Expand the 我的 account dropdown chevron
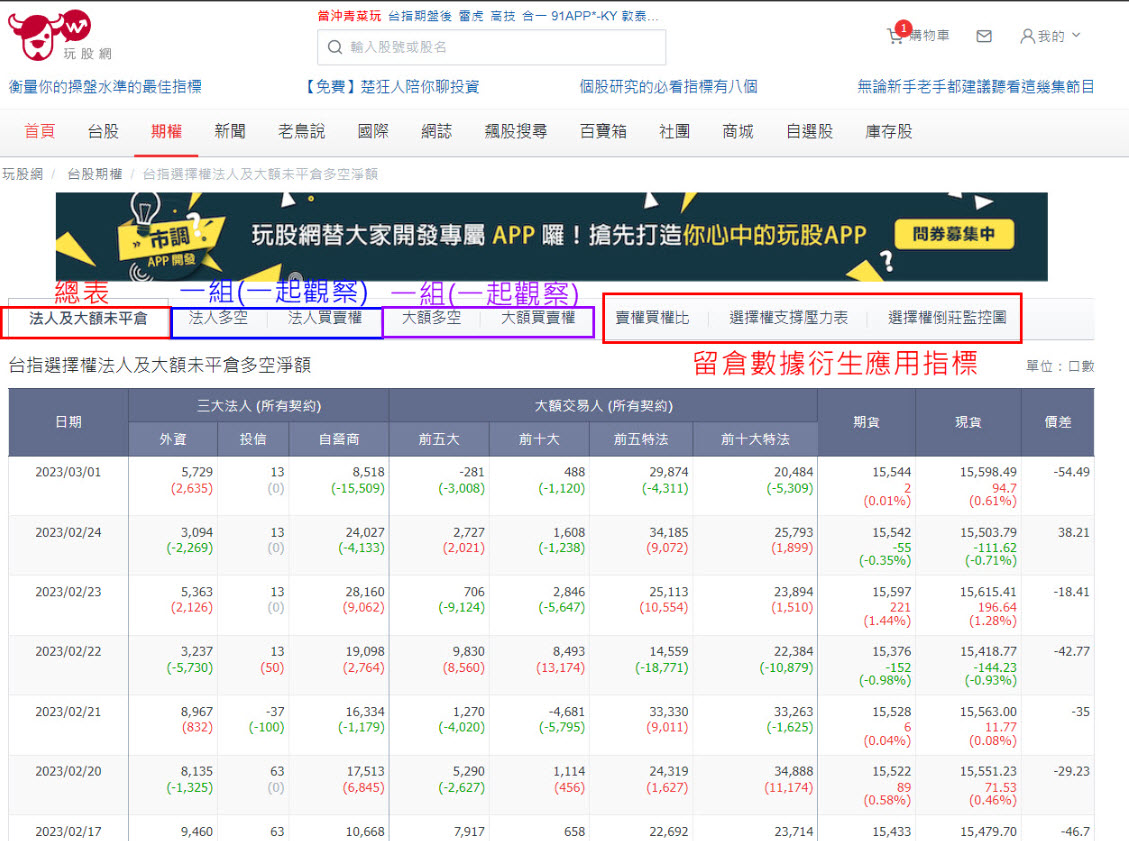The image size is (1129, 841). [1075, 36]
